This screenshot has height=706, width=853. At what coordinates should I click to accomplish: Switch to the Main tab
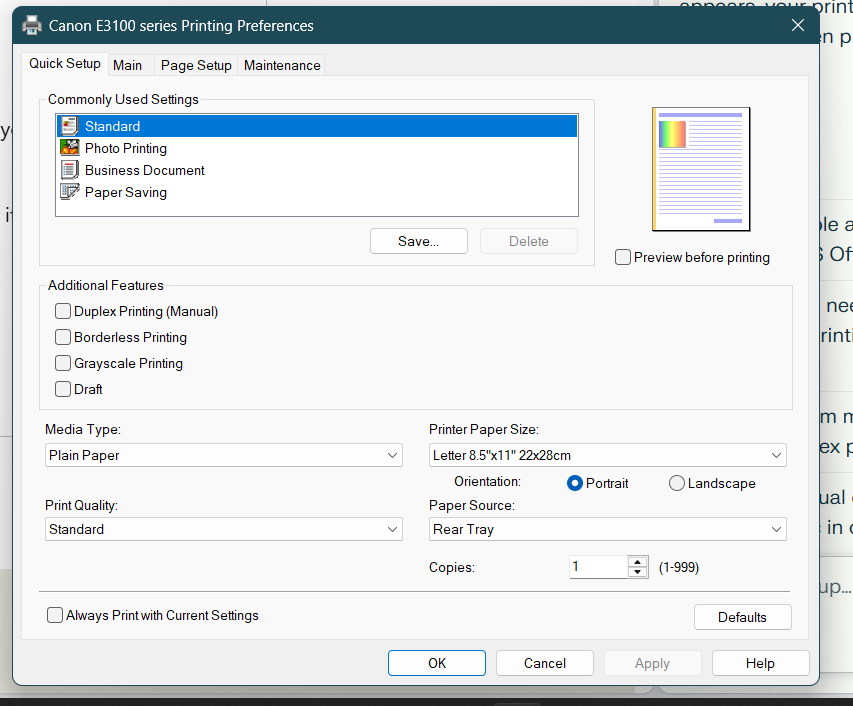[x=127, y=65]
